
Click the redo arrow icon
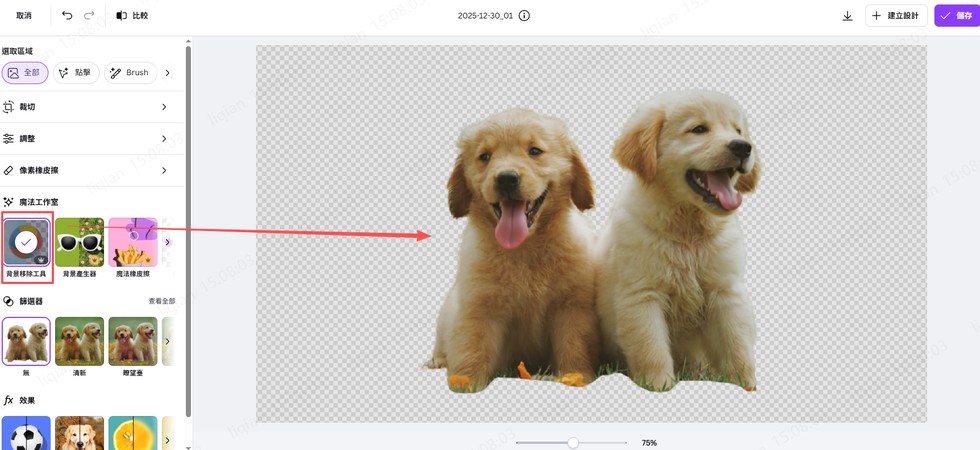(x=89, y=16)
